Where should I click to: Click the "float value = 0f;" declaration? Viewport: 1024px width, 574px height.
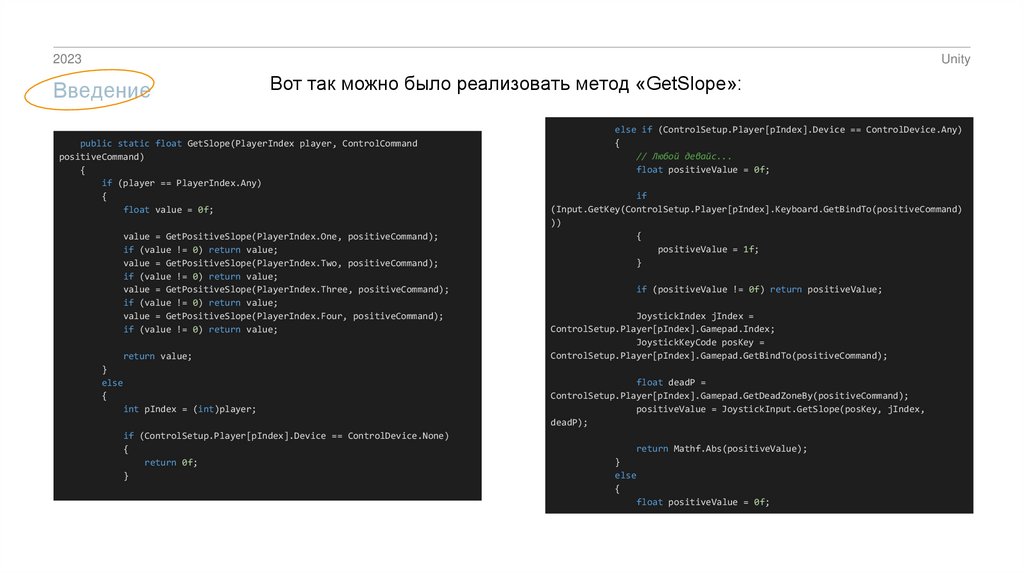pyautogui.click(x=168, y=210)
